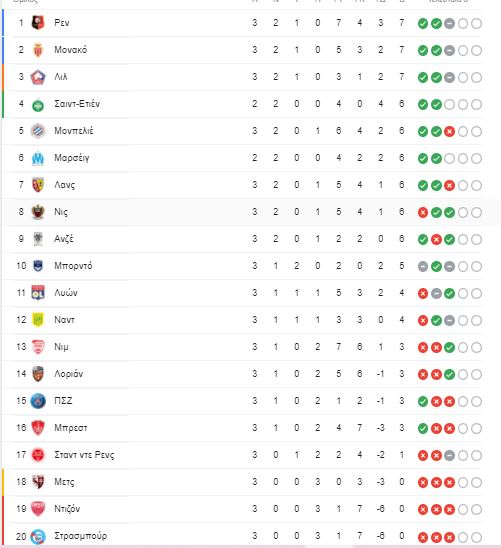
Task: Click the Λυών OL crest icon
Action: click(x=38, y=293)
